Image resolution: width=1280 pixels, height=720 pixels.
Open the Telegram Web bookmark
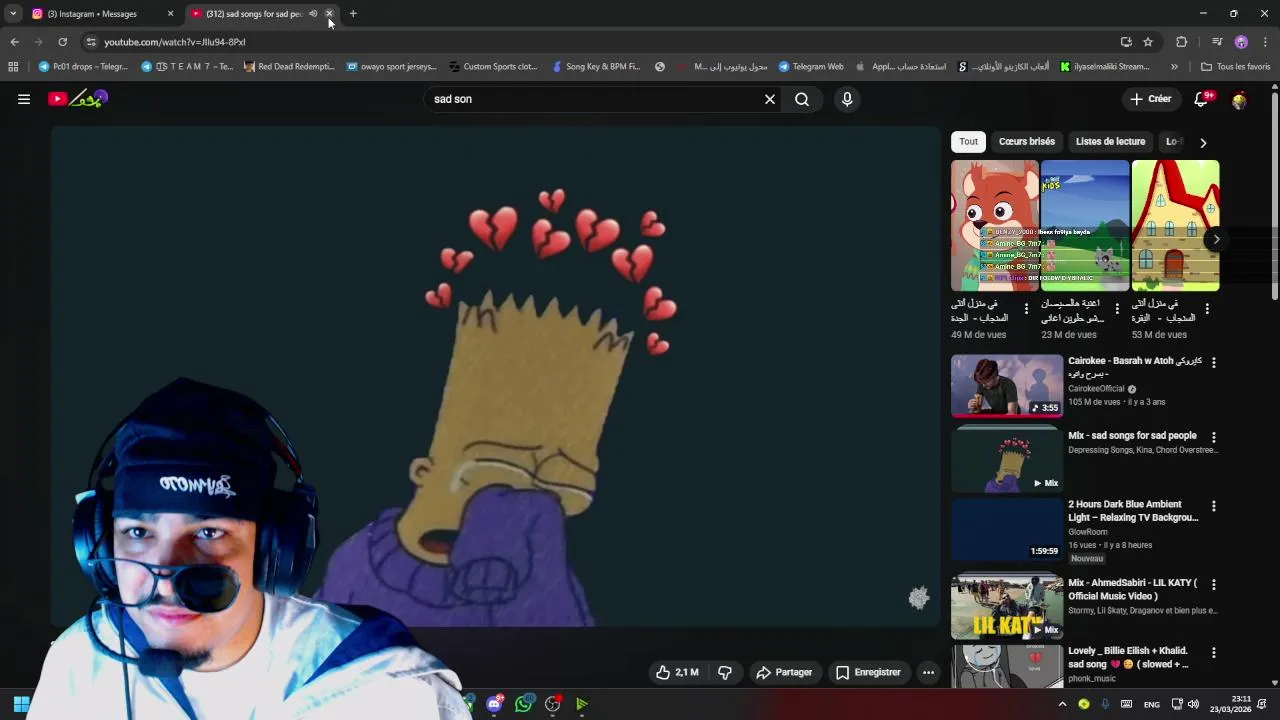811,67
